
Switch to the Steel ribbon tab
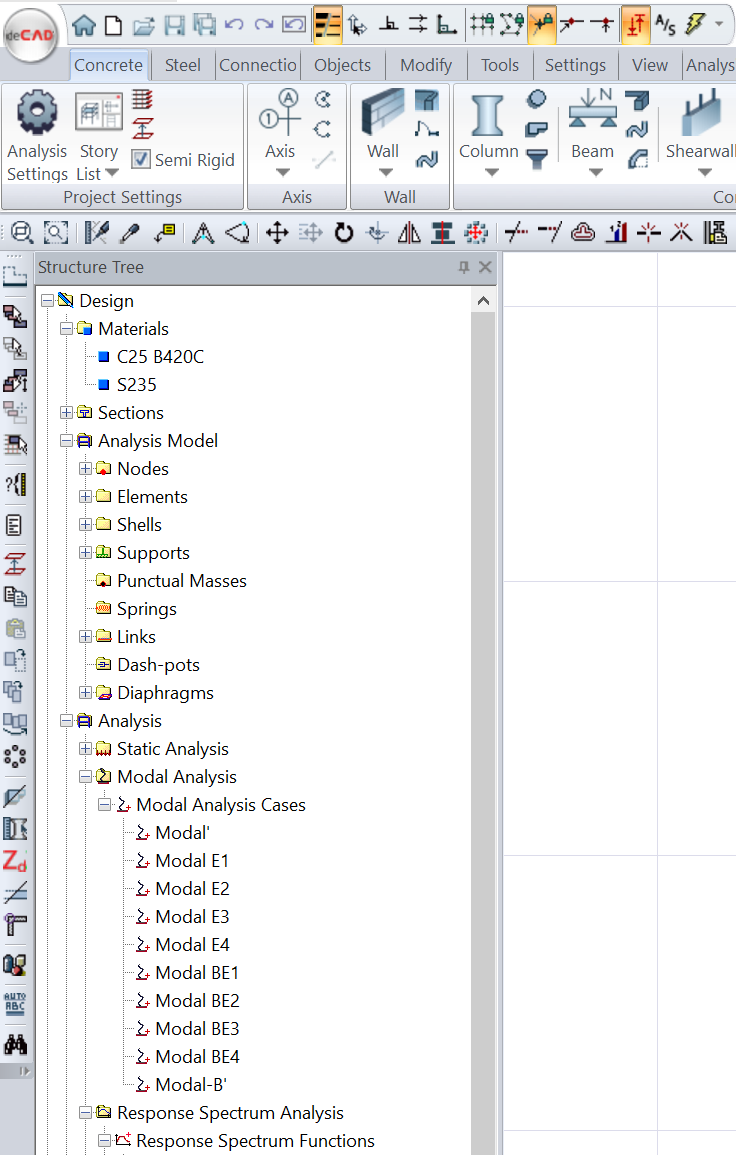pyautogui.click(x=183, y=65)
